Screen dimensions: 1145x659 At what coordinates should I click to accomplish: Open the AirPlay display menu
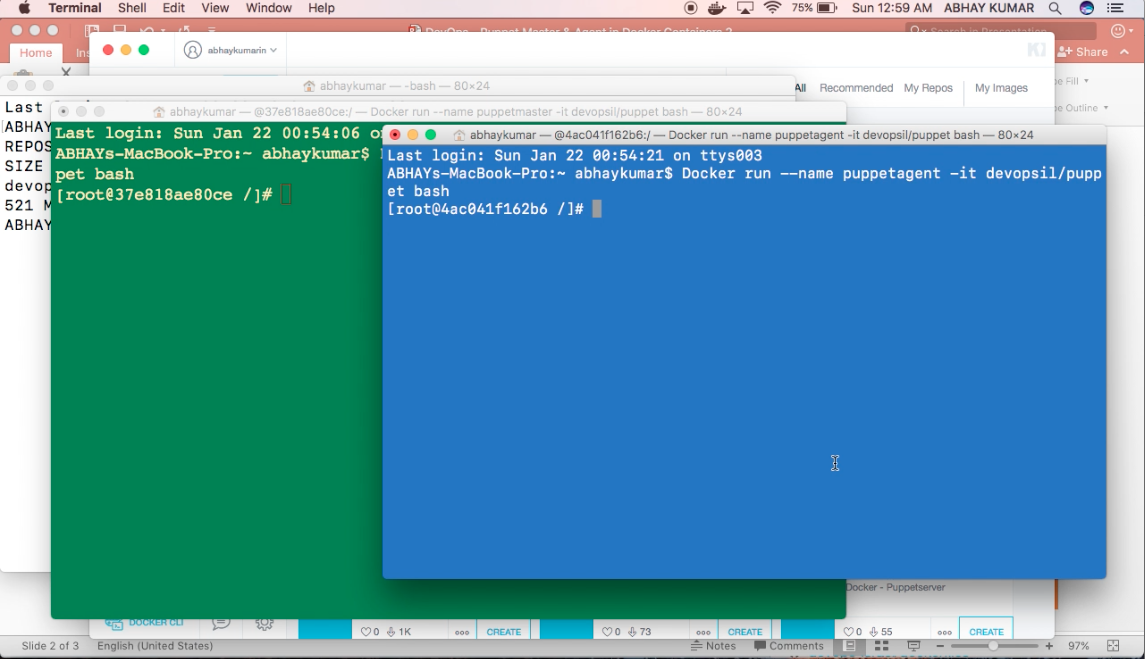click(x=745, y=8)
